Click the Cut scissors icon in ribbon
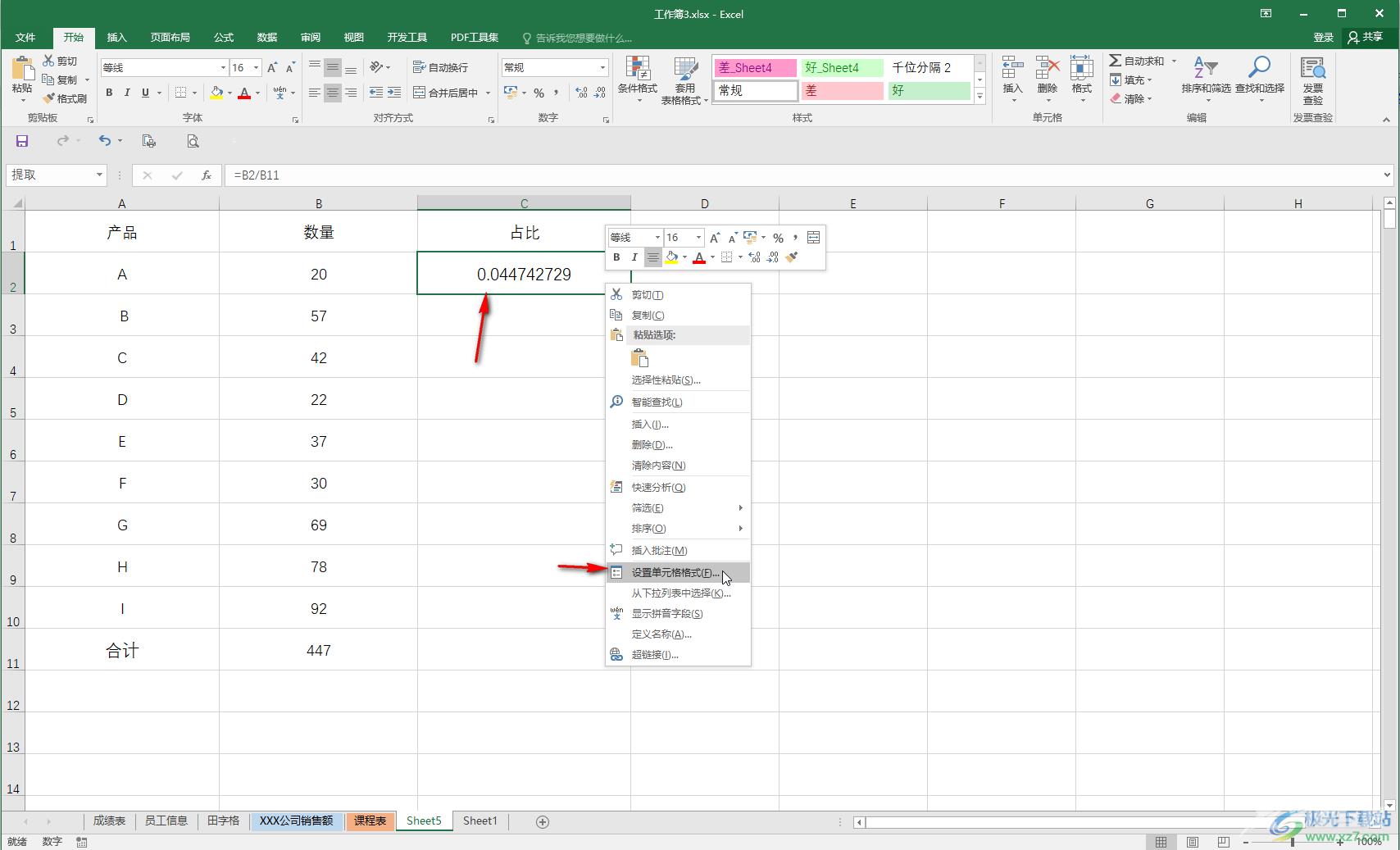1400x850 pixels. click(48, 61)
